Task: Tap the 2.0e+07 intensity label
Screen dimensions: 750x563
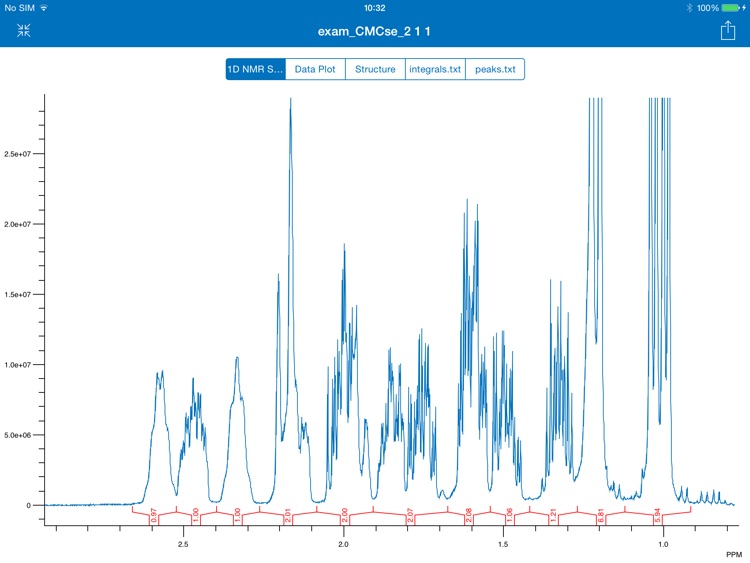Action: [18, 224]
